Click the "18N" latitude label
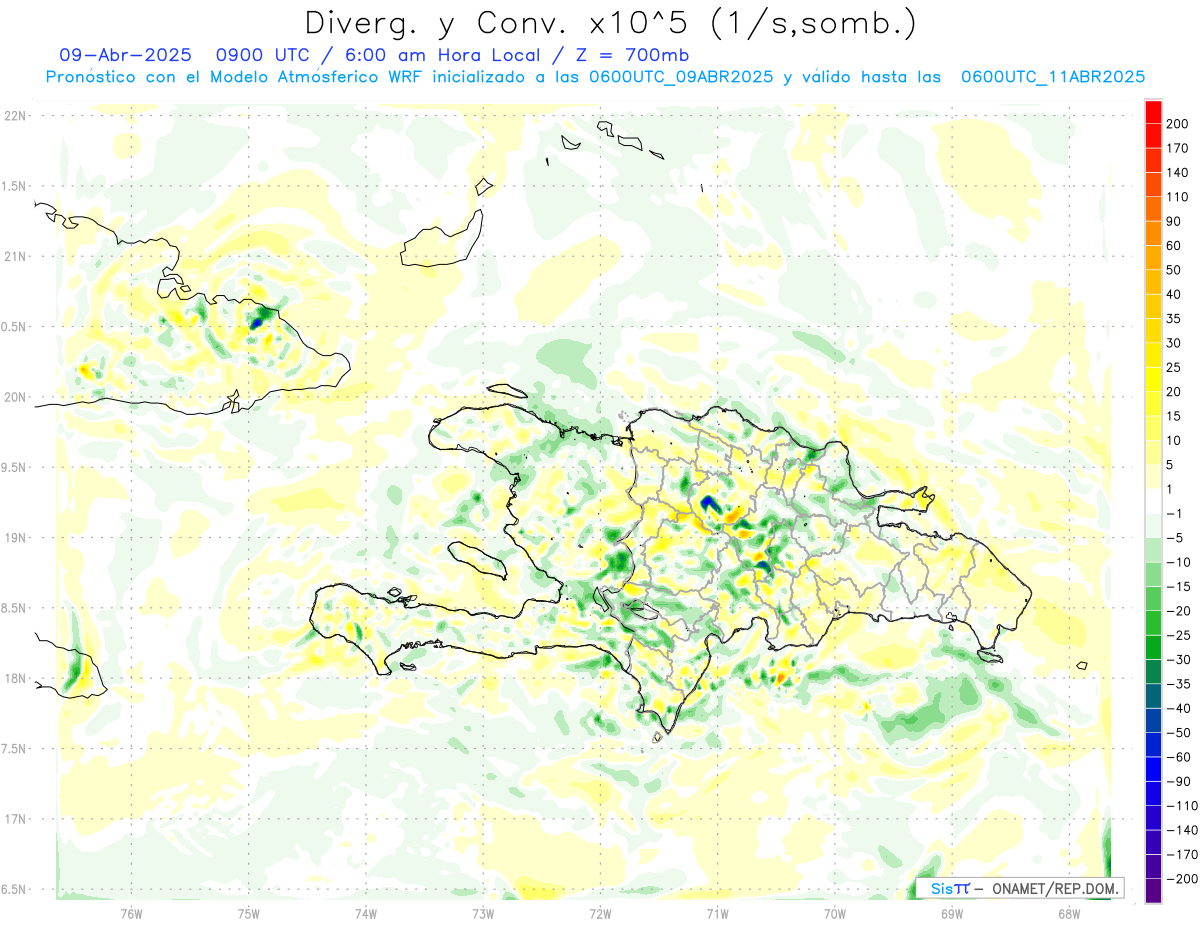Image resolution: width=1200 pixels, height=927 pixels. tap(15, 678)
